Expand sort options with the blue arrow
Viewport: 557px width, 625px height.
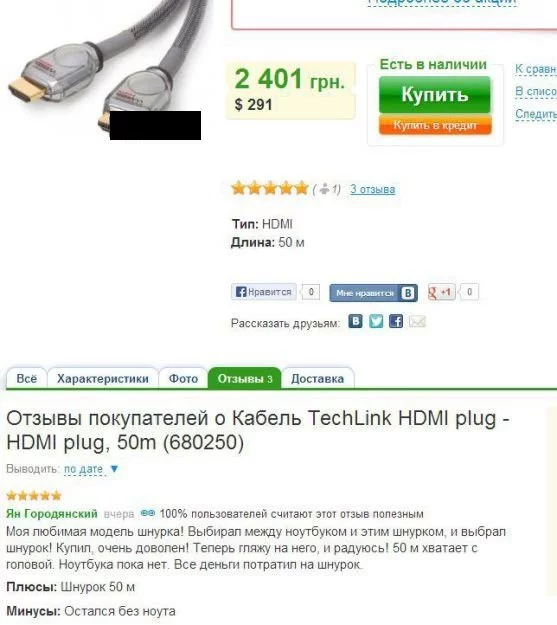pyautogui.click(x=114, y=469)
